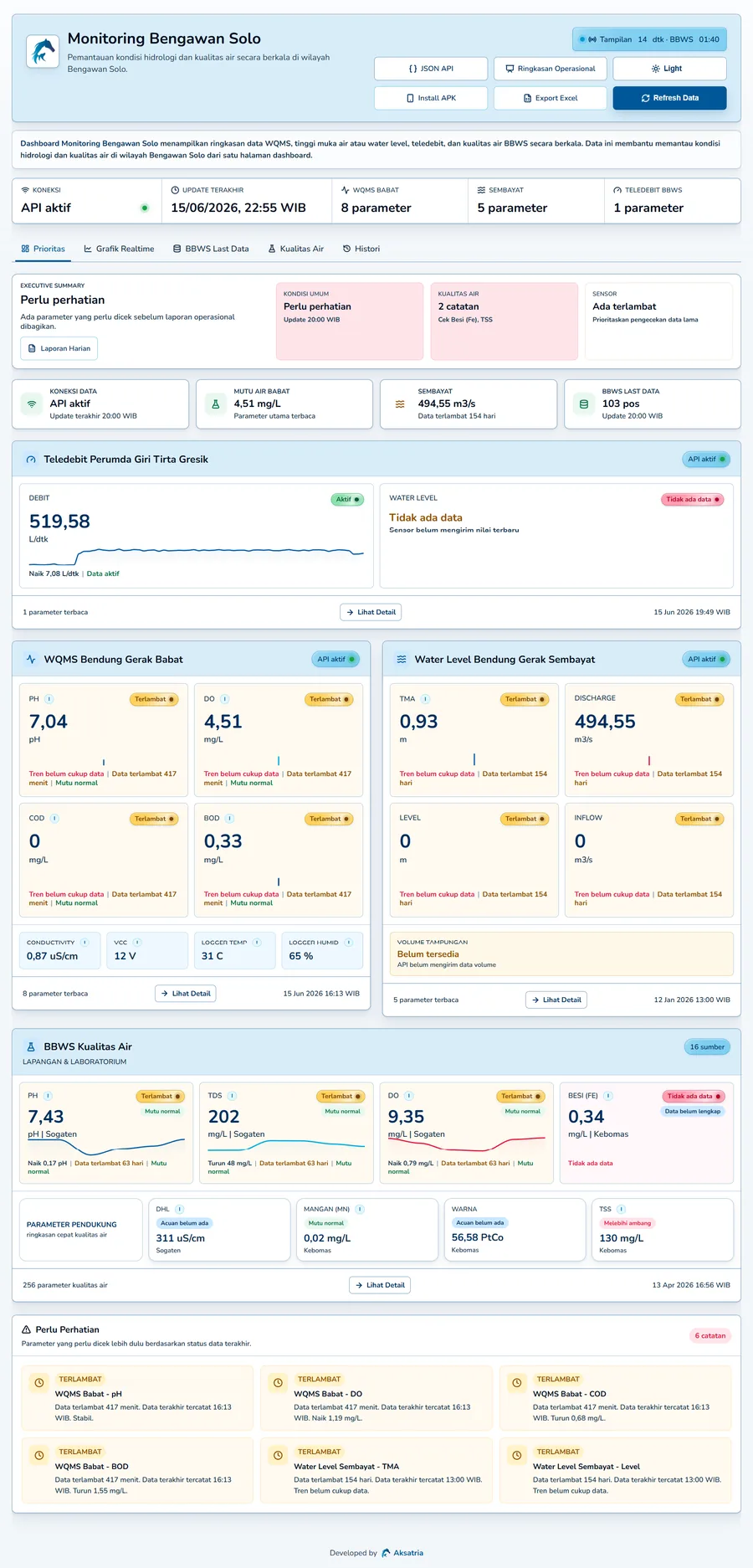753x1568 pixels.
Task: Click the info icon next to BBWS DO Sogaten
Action: (x=409, y=1096)
